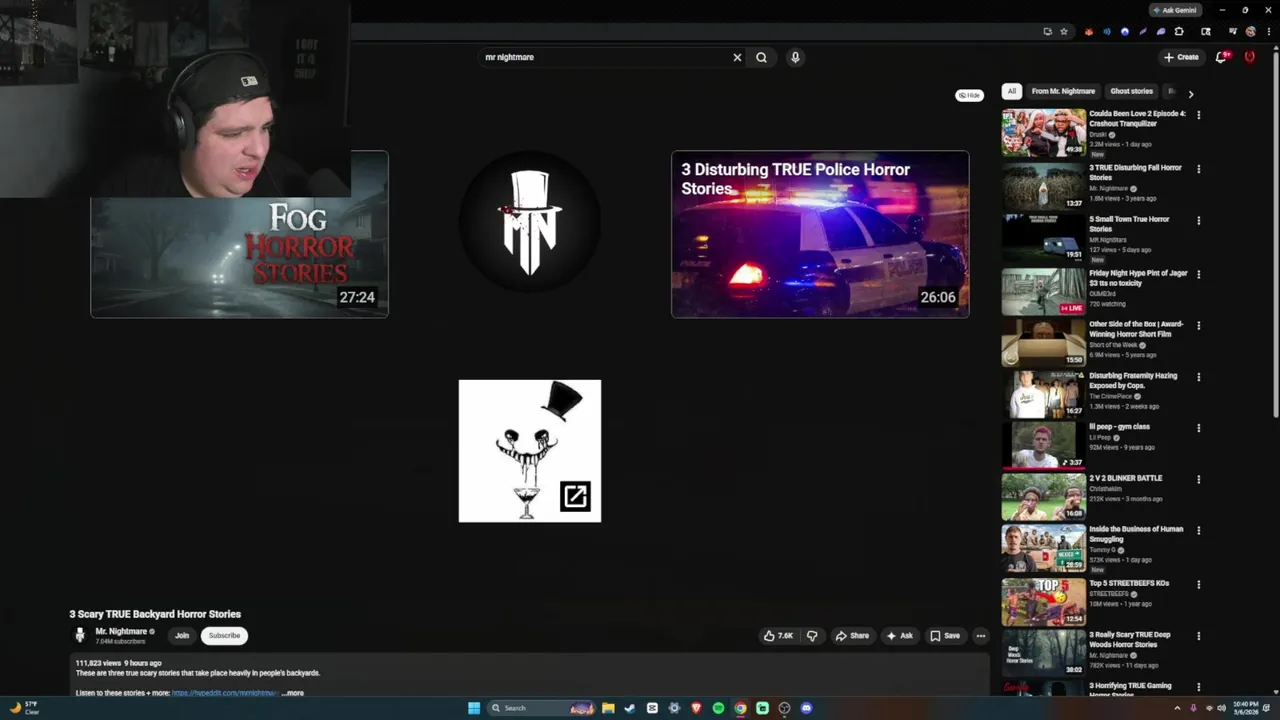Click the Ask button under the video
This screenshot has height=720, width=1280.
pyautogui.click(x=899, y=636)
